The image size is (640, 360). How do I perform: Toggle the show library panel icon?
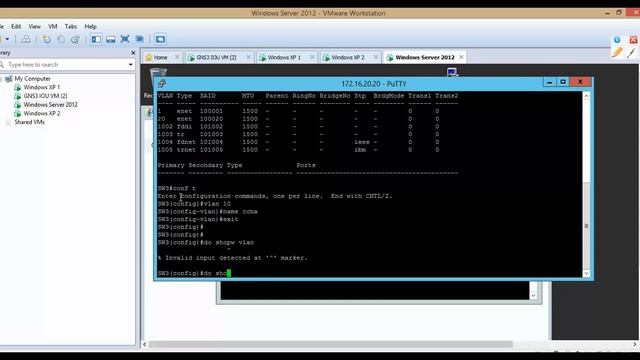coord(96,39)
